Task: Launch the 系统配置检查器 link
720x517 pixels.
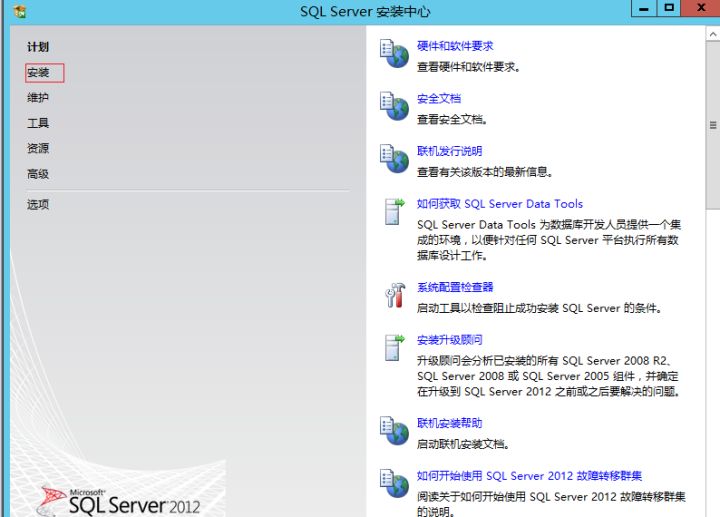Action: [455, 287]
